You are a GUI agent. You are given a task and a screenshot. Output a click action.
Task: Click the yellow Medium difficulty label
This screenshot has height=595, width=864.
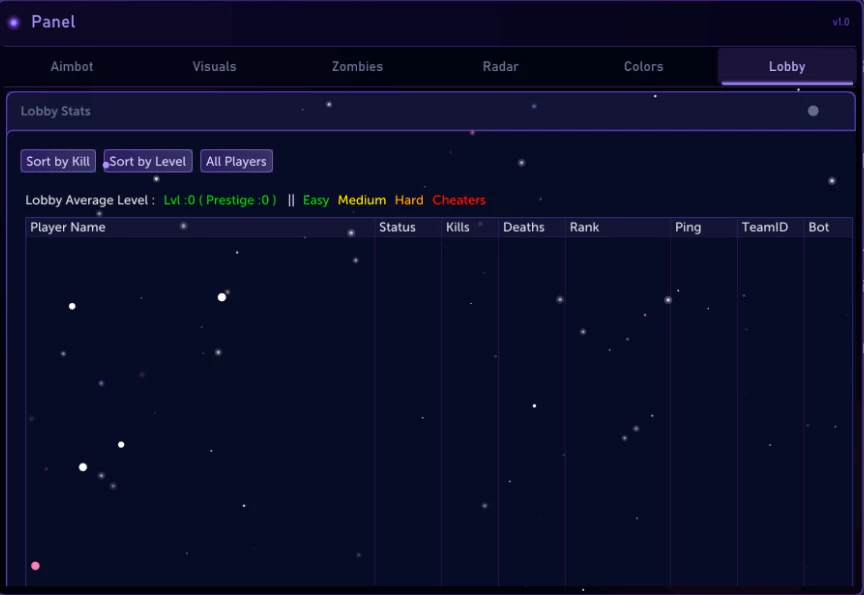coord(361,200)
